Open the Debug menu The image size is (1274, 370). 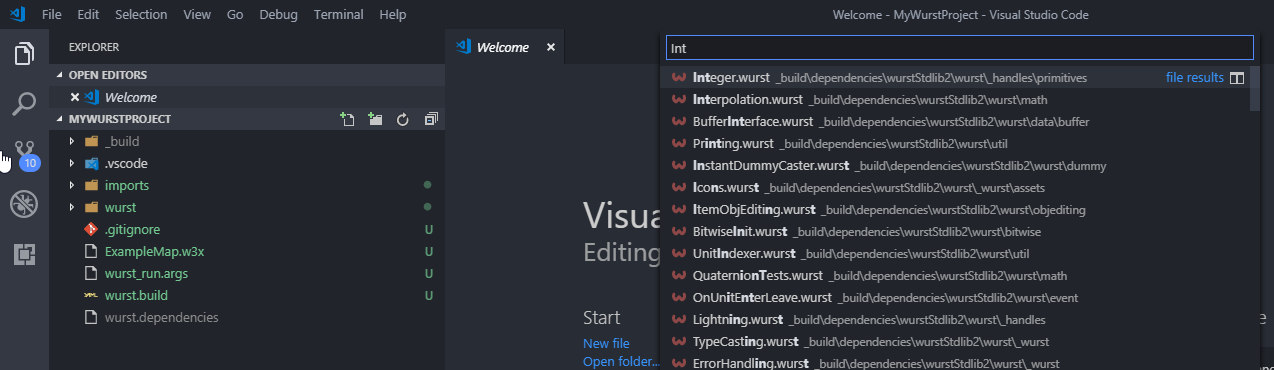click(278, 15)
